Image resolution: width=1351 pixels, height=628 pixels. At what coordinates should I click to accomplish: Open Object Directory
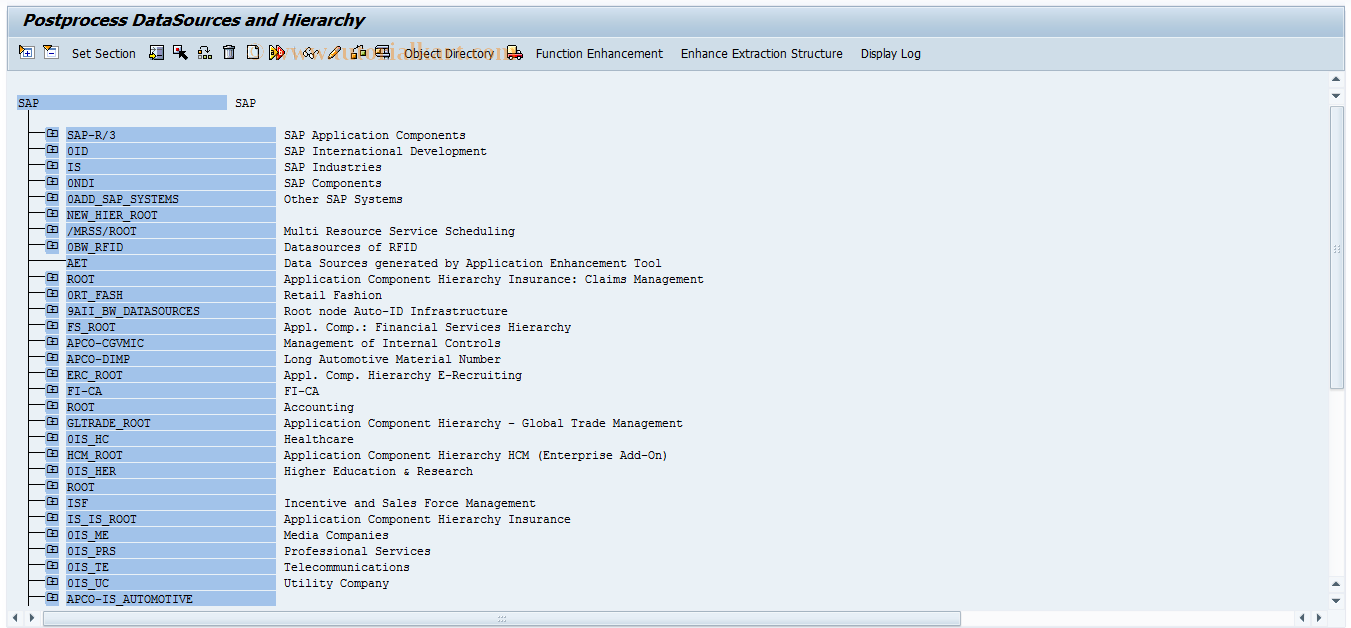[x=449, y=54]
